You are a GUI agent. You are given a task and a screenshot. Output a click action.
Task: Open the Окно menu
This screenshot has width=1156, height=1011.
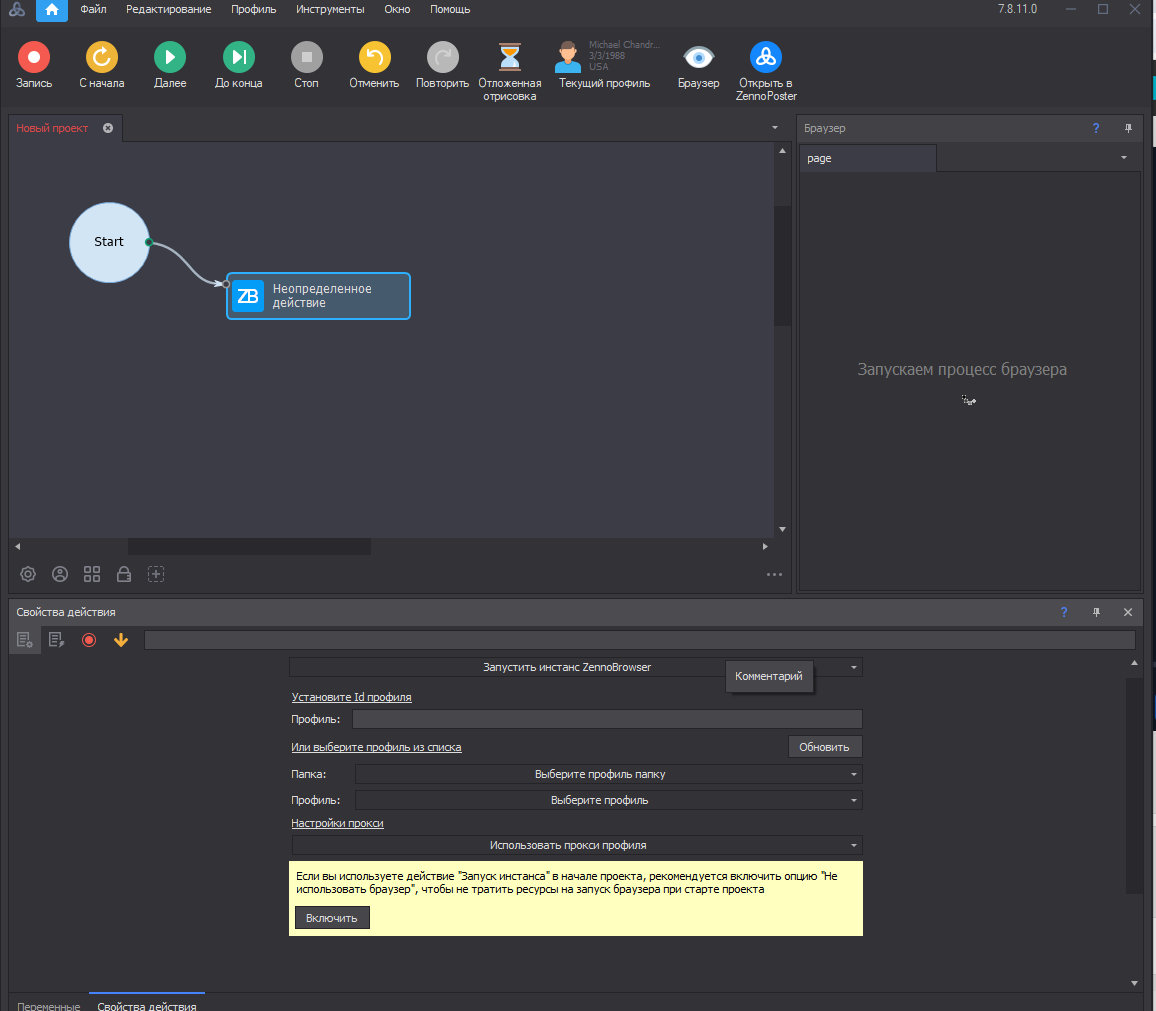[x=397, y=10]
